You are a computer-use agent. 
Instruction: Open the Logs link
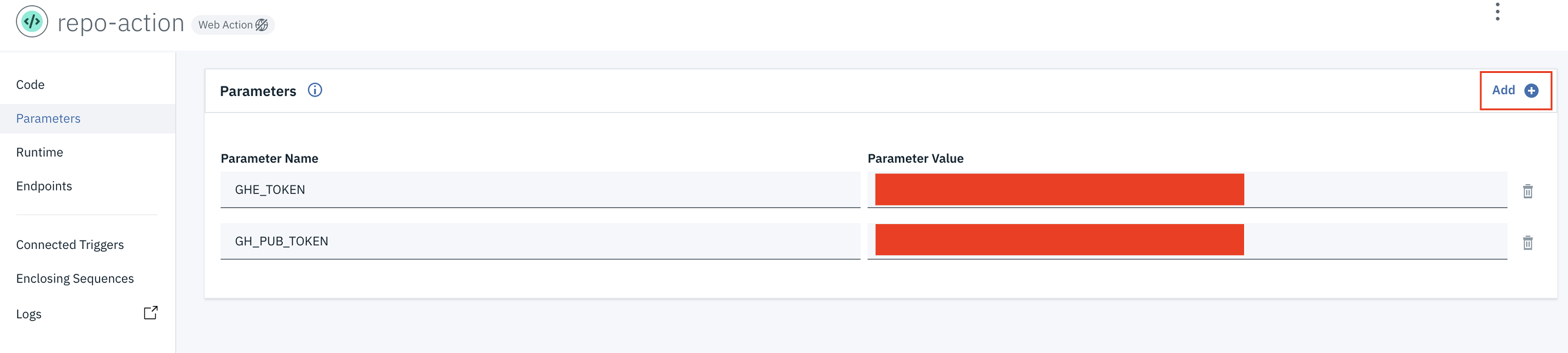pyautogui.click(x=29, y=314)
